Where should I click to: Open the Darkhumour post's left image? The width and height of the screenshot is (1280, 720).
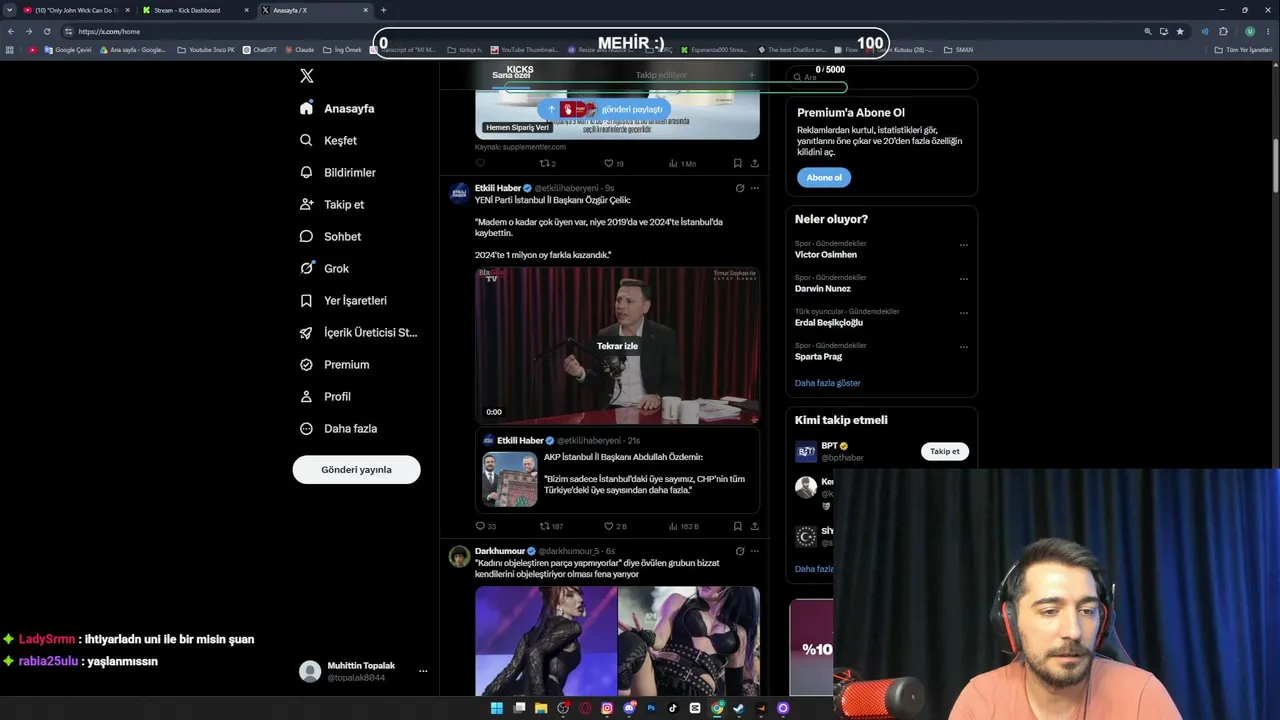546,640
